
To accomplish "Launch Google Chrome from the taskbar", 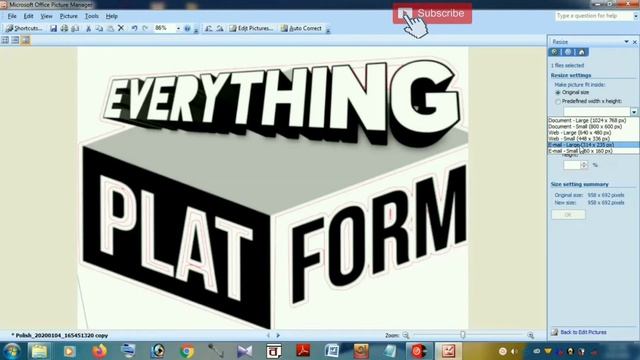I will coord(187,351).
